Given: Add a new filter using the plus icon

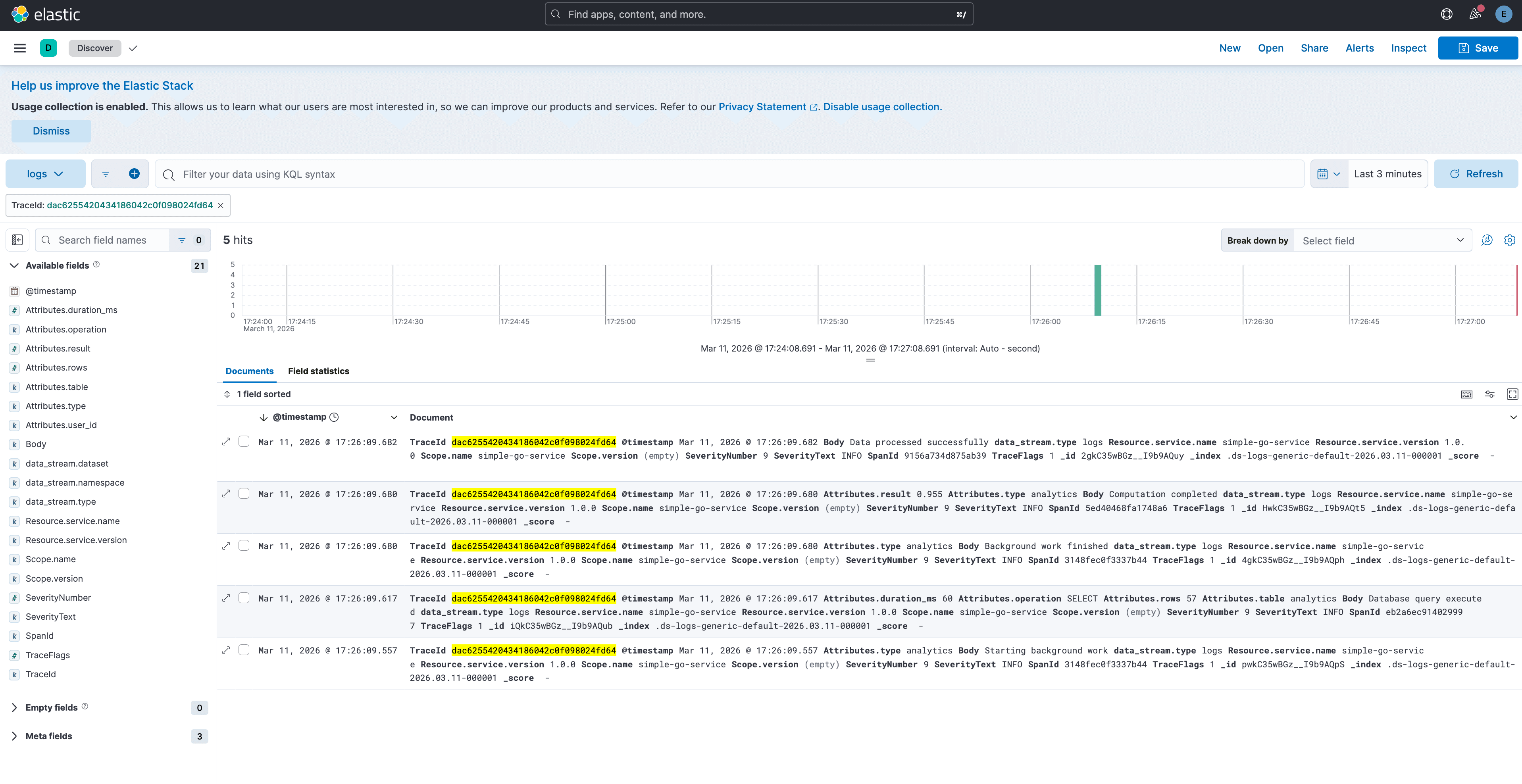Looking at the screenshot, I should point(134,173).
